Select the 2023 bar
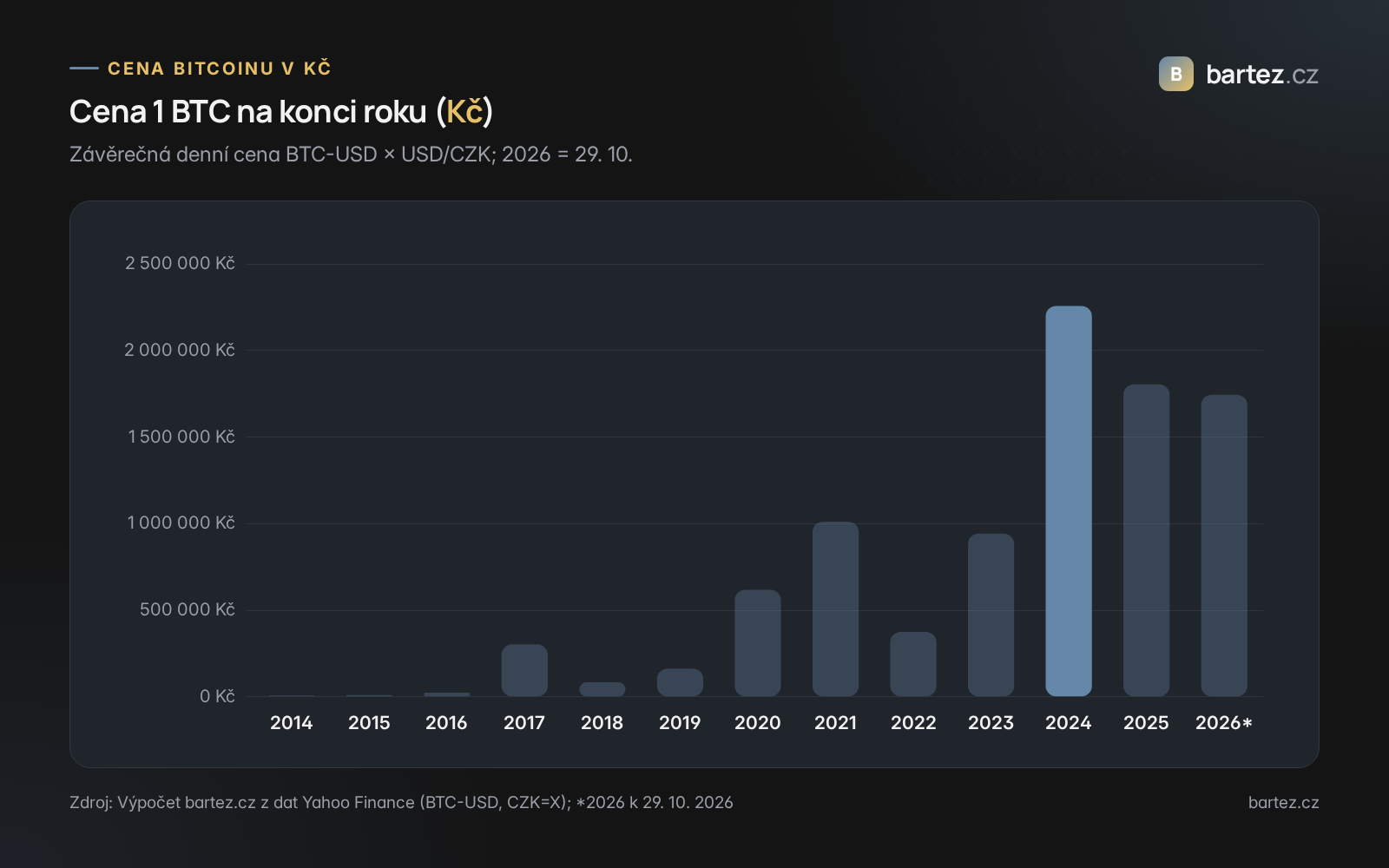Viewport: 1389px width, 868px height. point(991,615)
